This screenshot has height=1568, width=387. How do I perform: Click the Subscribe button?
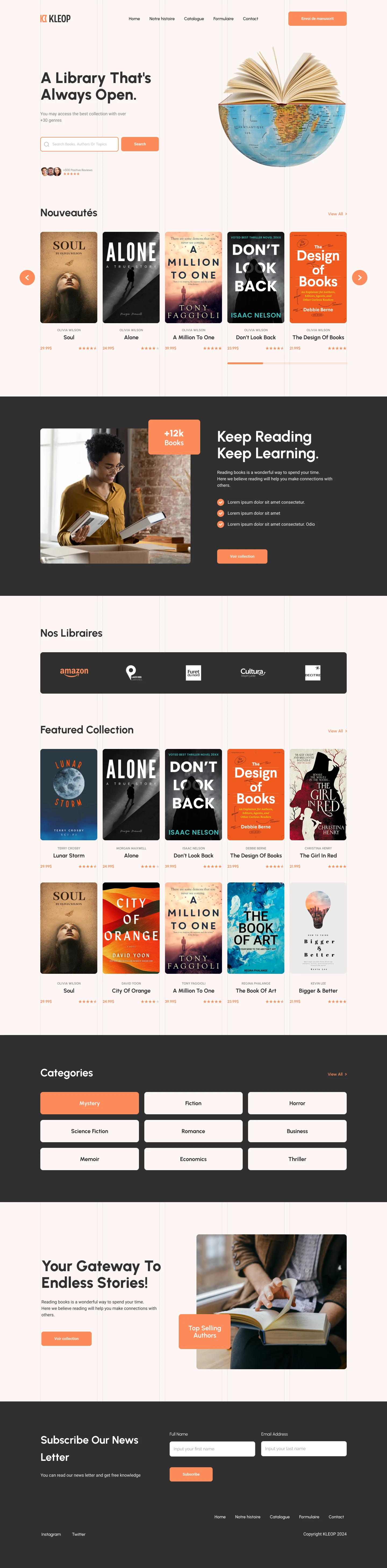click(x=191, y=1474)
